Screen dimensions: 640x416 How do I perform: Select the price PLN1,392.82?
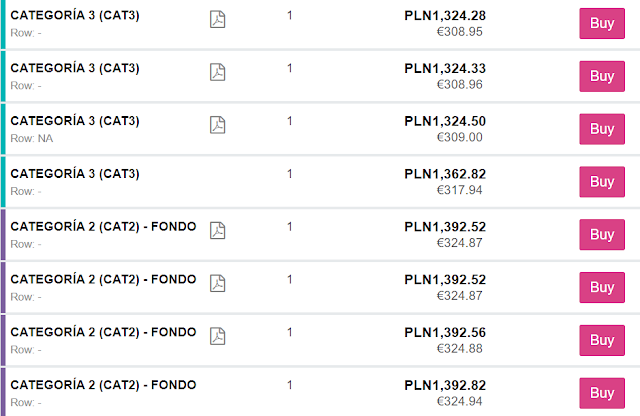tap(445, 385)
